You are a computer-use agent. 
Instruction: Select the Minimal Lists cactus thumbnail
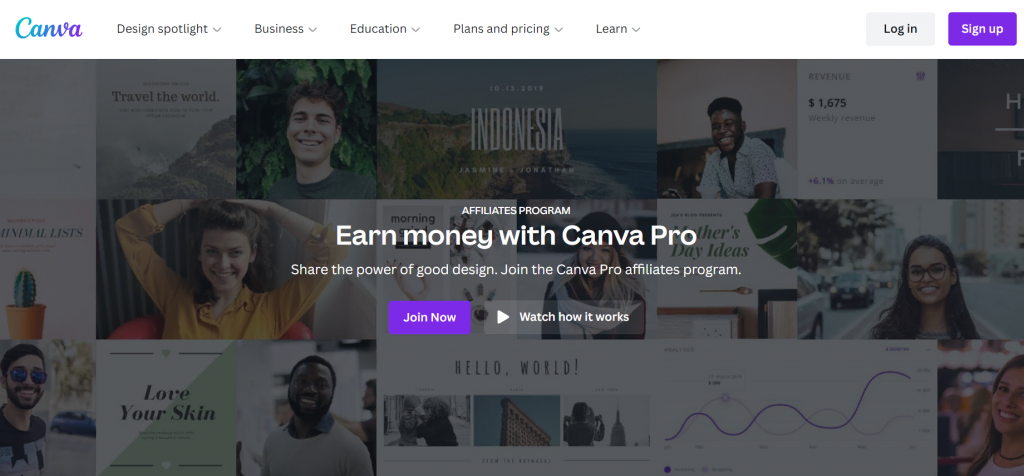(x=48, y=269)
